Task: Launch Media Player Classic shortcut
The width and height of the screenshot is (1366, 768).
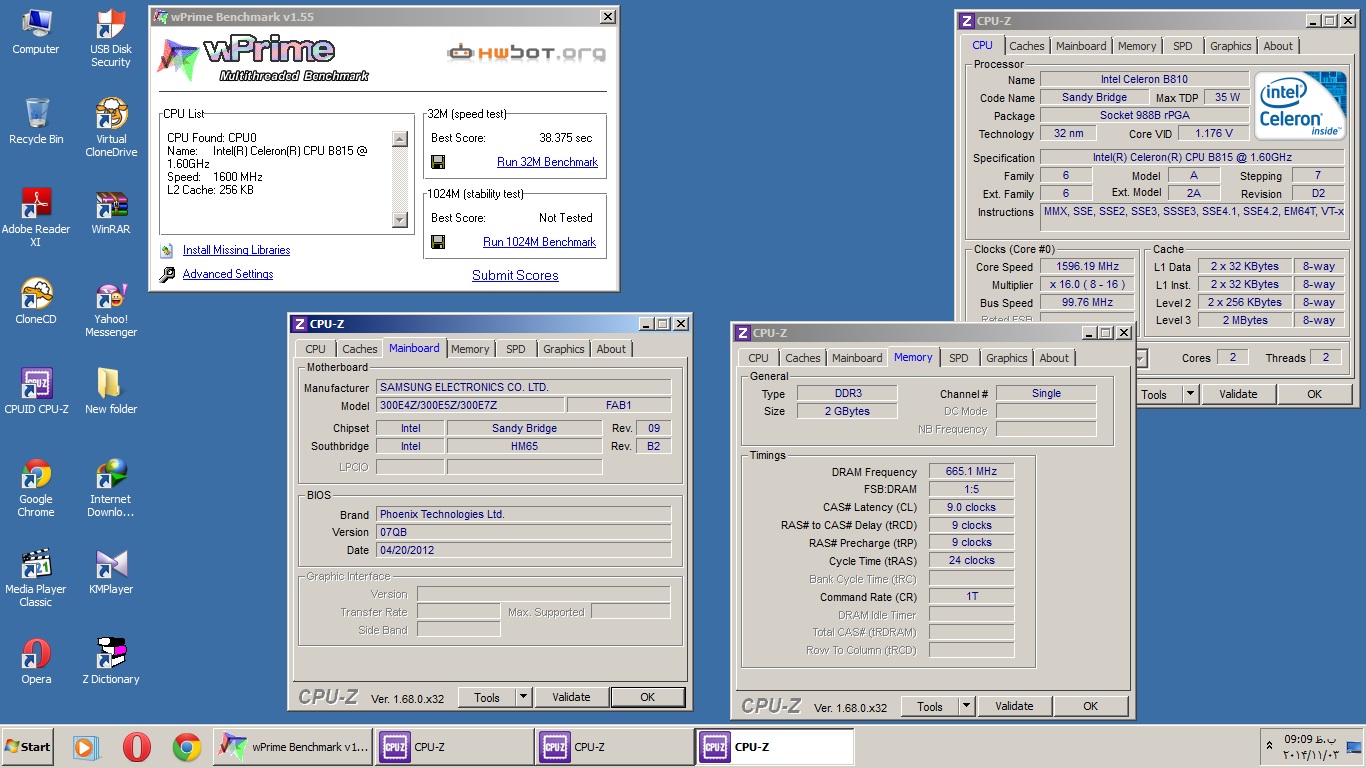Action: [36, 578]
